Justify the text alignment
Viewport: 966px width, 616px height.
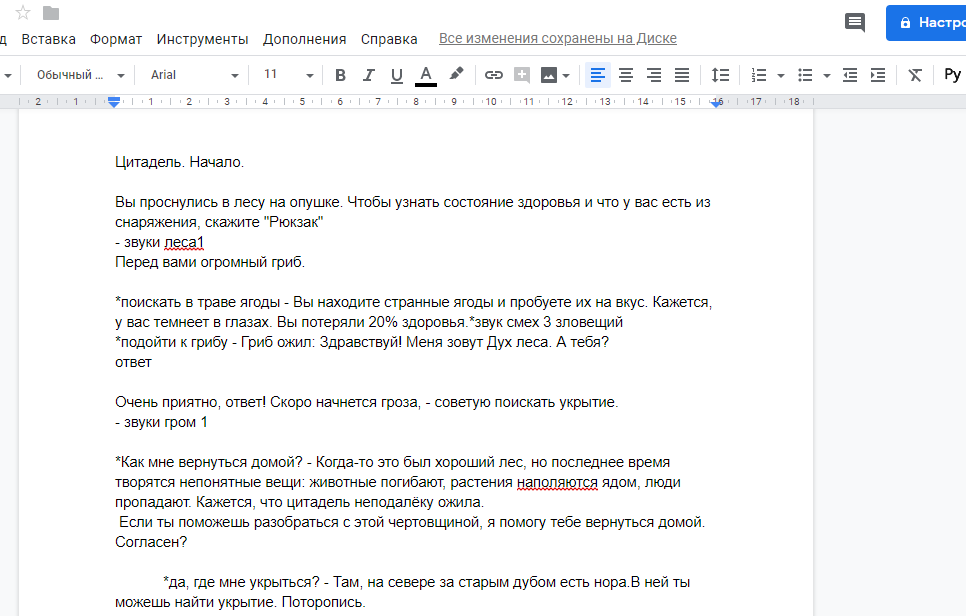682,75
